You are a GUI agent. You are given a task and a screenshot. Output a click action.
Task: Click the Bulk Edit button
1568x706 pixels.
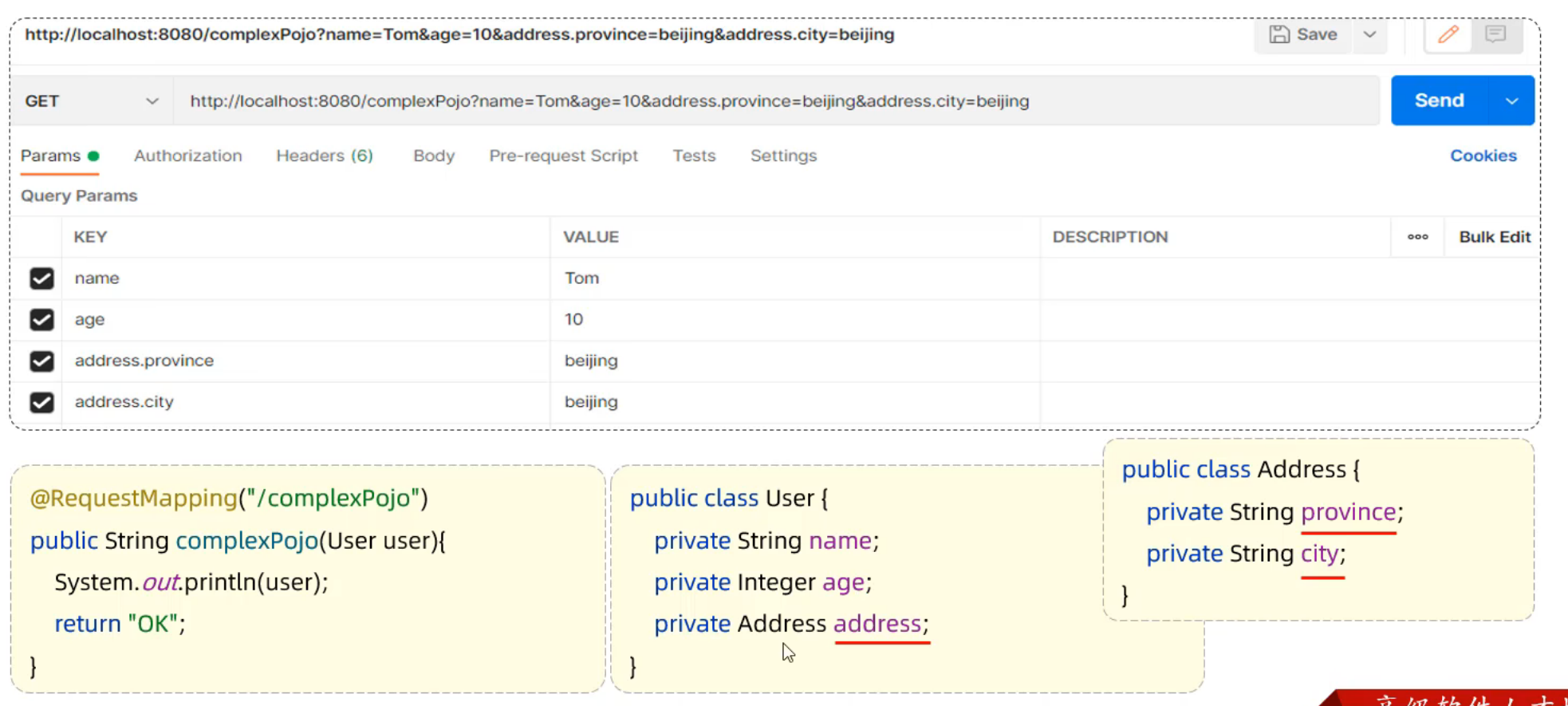click(1494, 237)
